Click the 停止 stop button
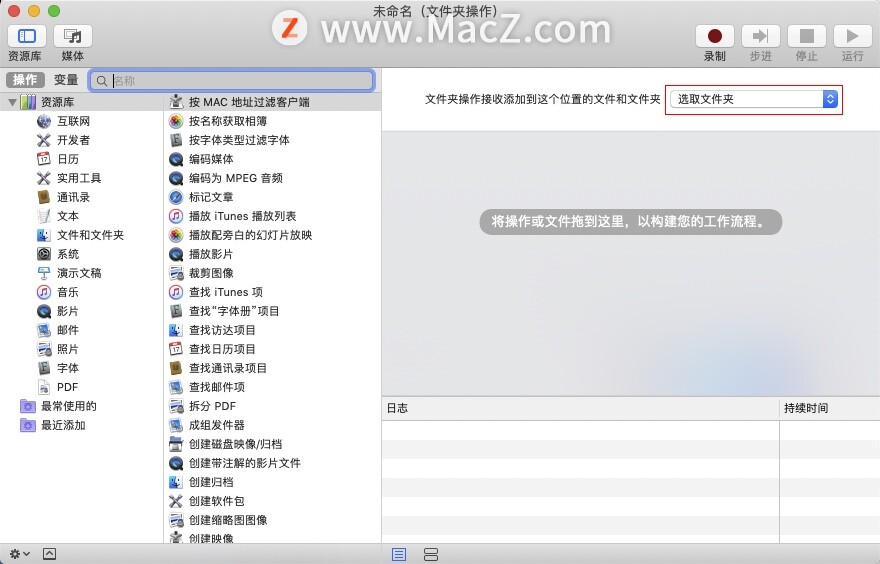880x564 pixels. pyautogui.click(x=806, y=36)
